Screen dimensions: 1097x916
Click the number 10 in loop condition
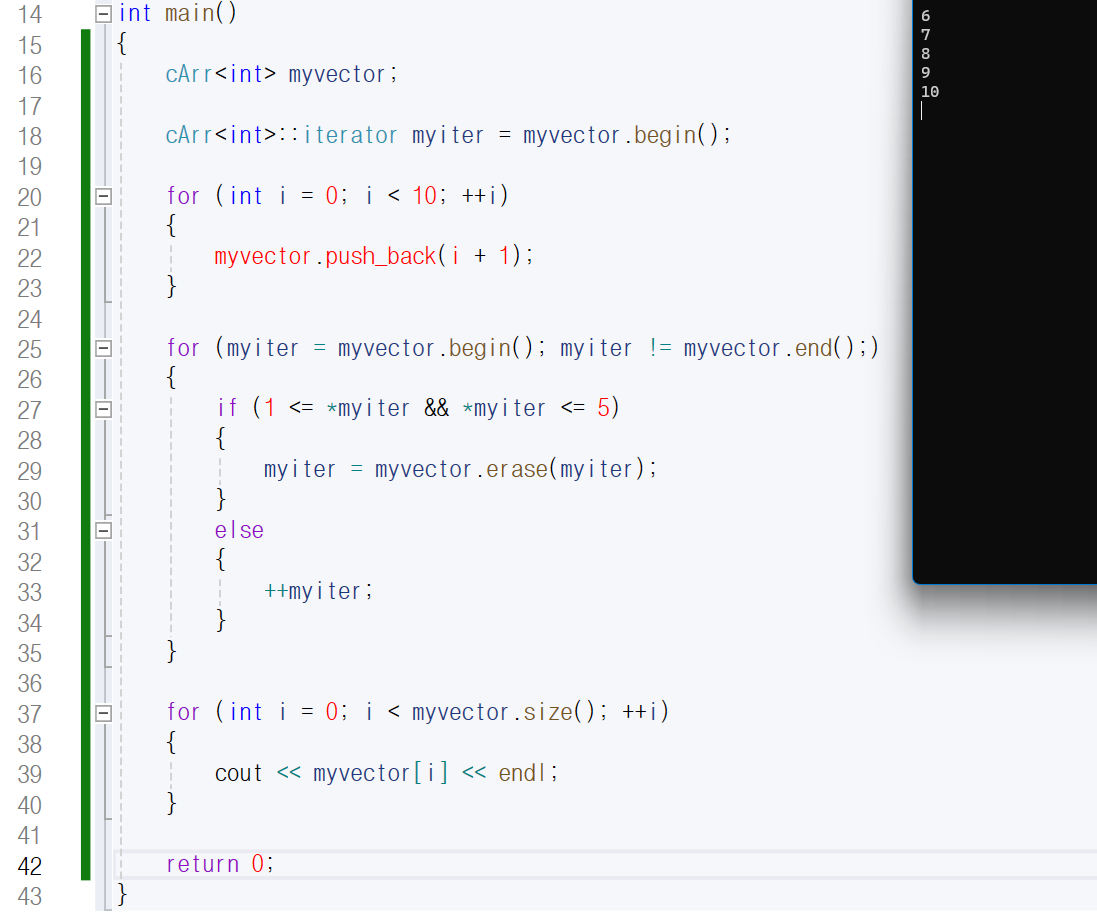pos(425,196)
